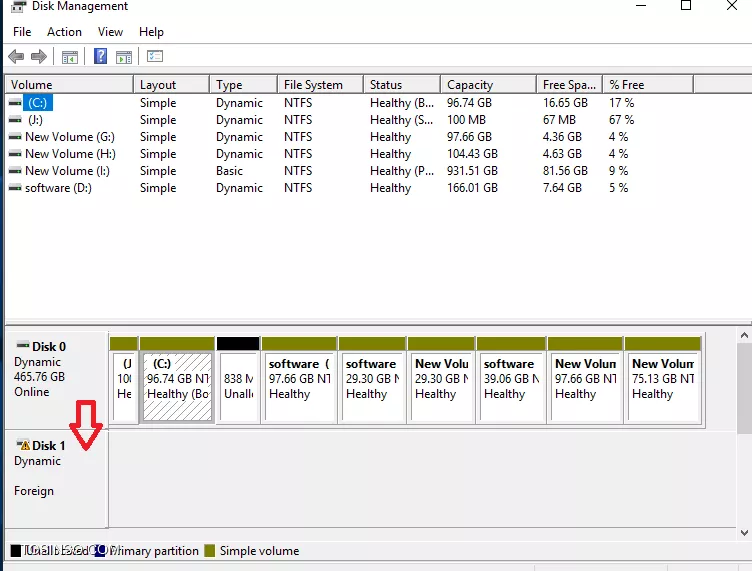Image resolution: width=752 pixels, height=571 pixels.
Task: Select the New Volume 97.66 GB block
Action: pos(585,380)
